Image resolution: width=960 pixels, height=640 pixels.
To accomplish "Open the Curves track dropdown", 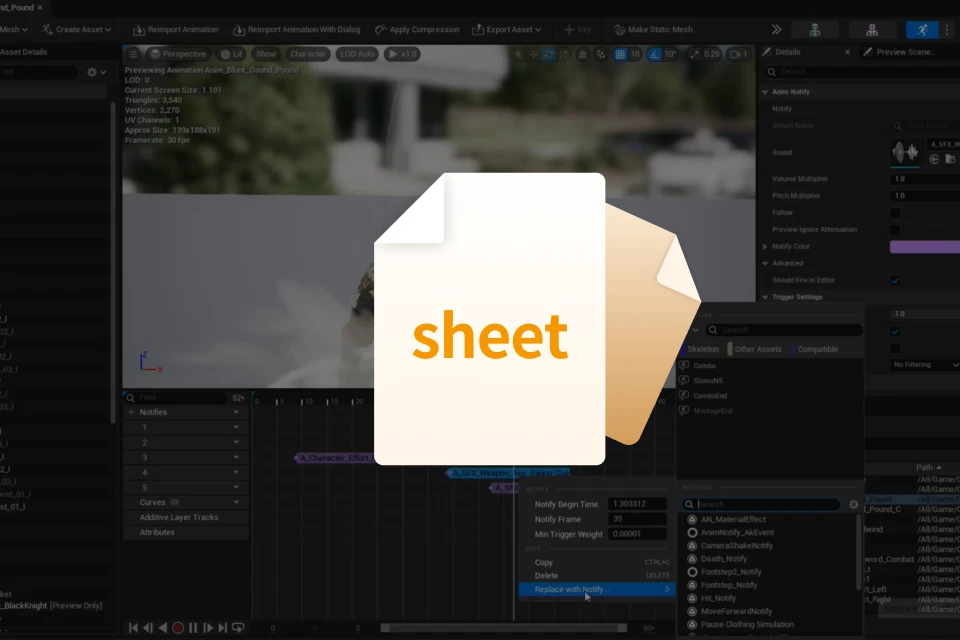I will coord(236,502).
